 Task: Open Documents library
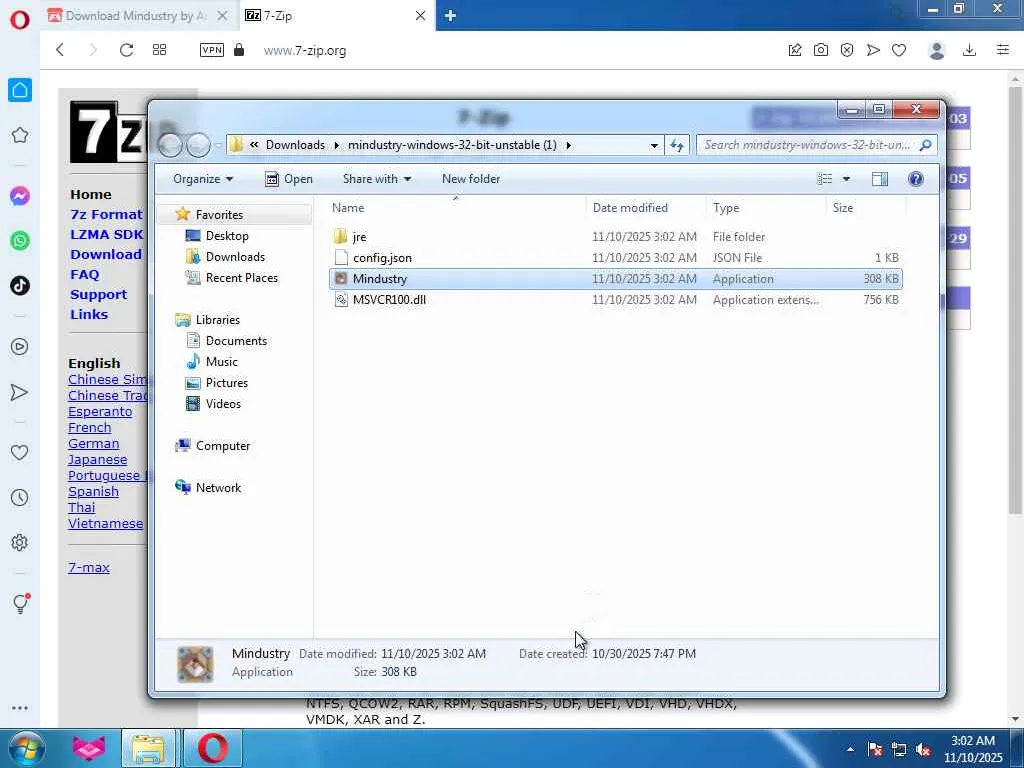235,340
